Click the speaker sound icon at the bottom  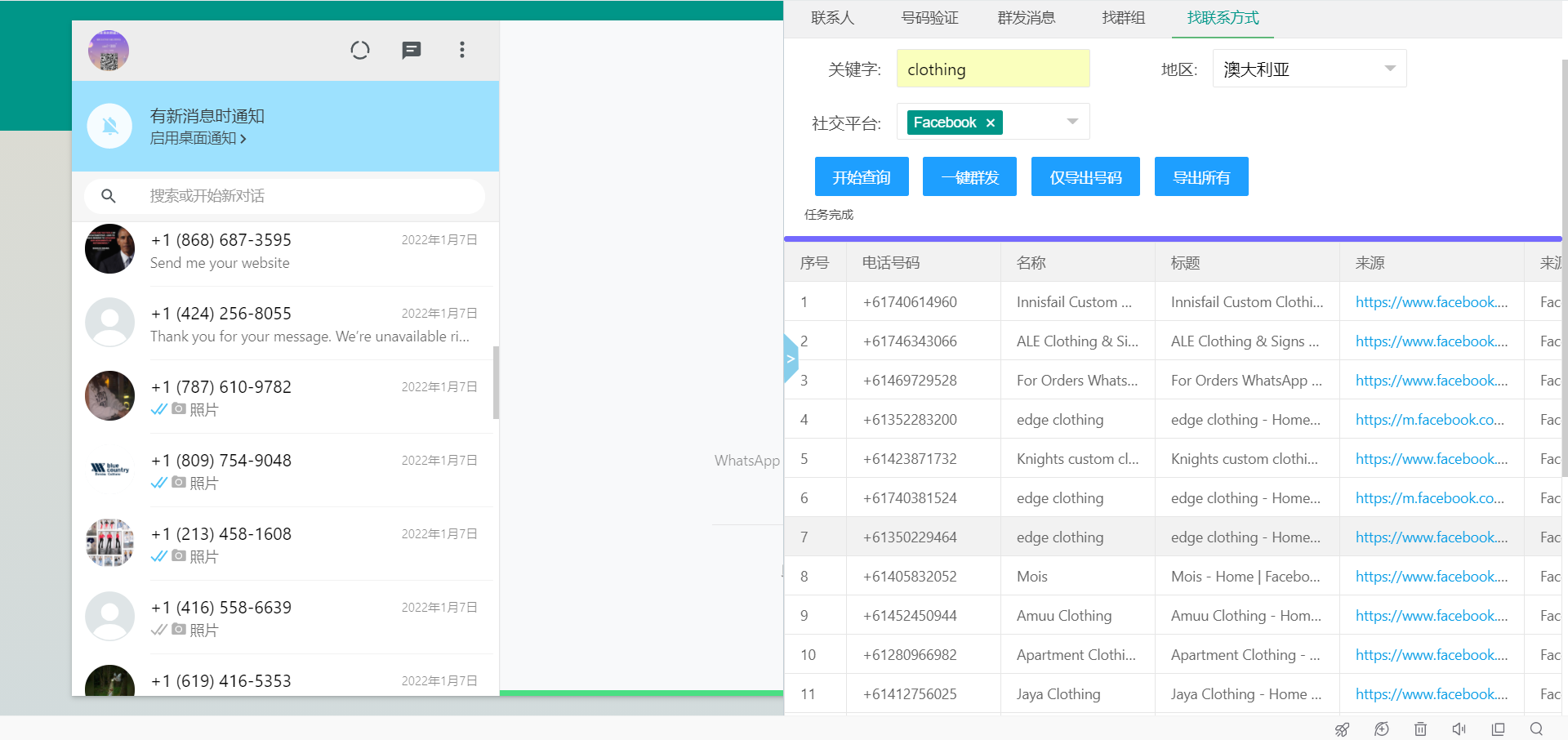point(1459,729)
